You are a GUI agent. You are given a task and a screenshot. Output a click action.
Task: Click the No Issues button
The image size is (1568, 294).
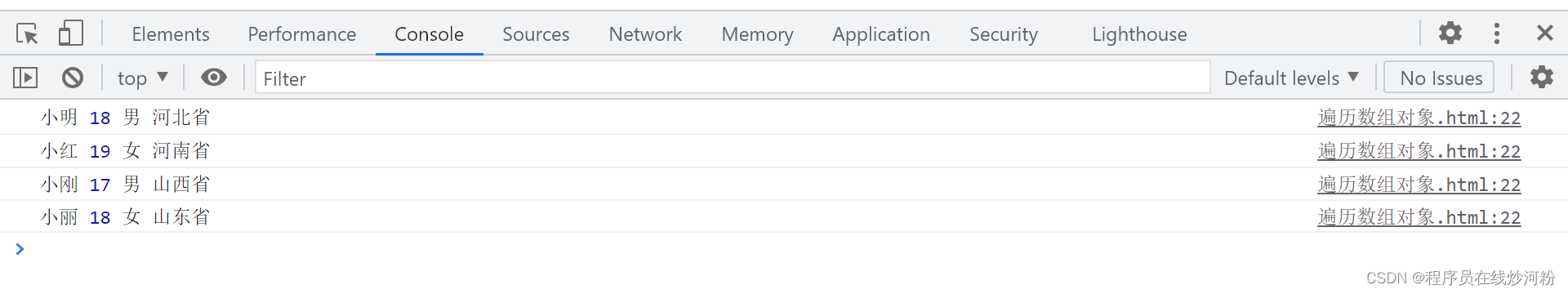pyautogui.click(x=1439, y=78)
